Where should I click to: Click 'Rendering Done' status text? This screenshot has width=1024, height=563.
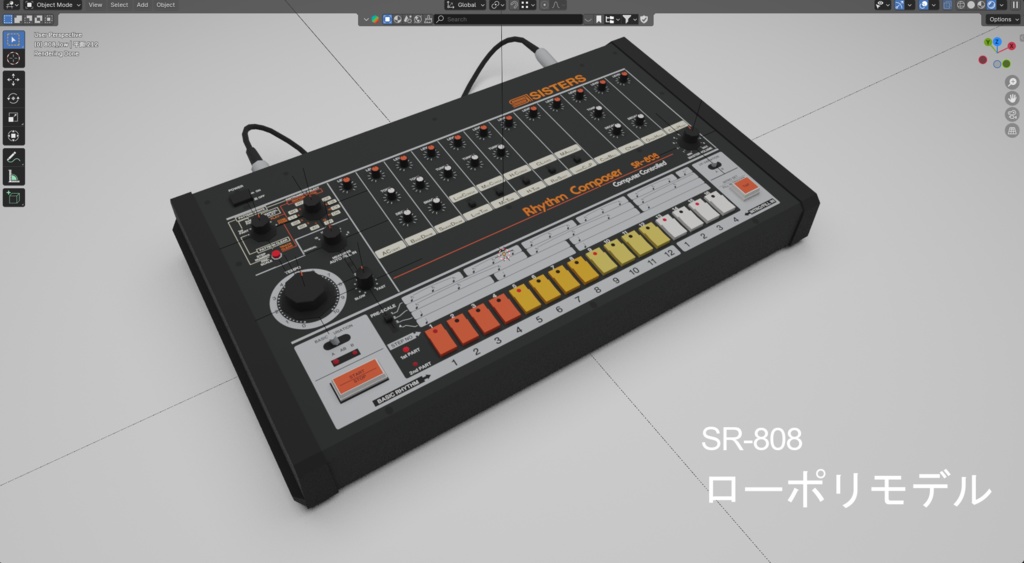point(56,54)
